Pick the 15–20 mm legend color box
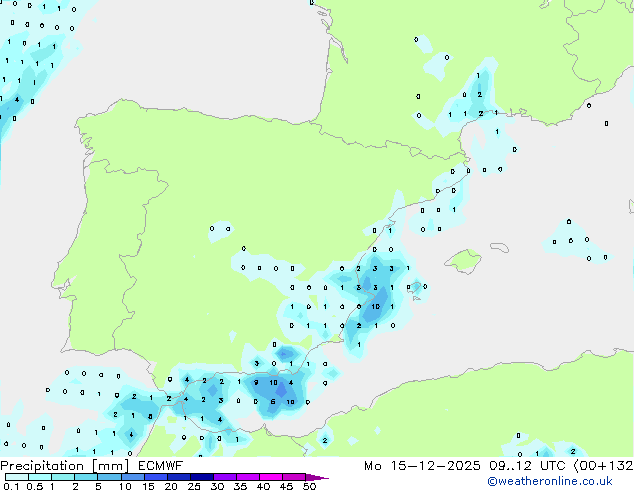The height and width of the screenshot is (490, 634). 155,477
